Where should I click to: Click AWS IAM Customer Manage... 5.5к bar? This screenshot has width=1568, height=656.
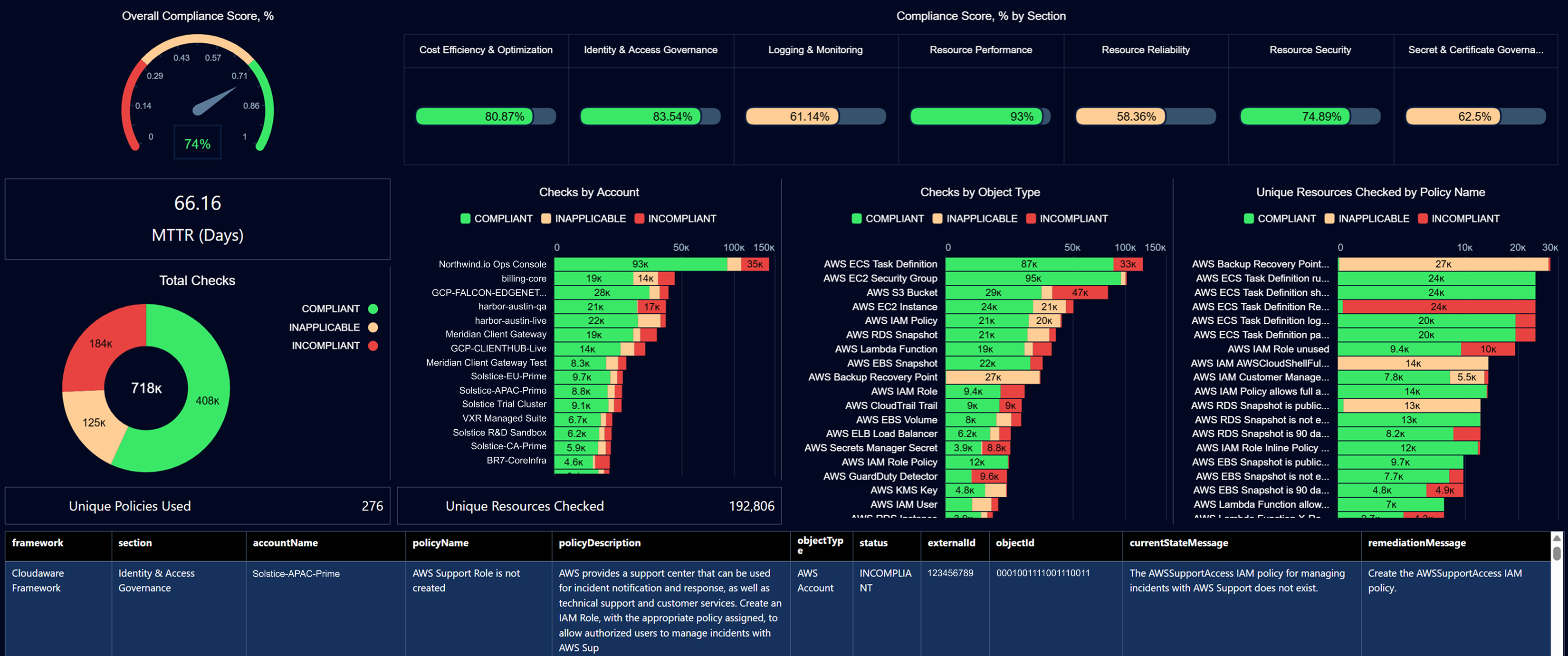click(x=1466, y=377)
